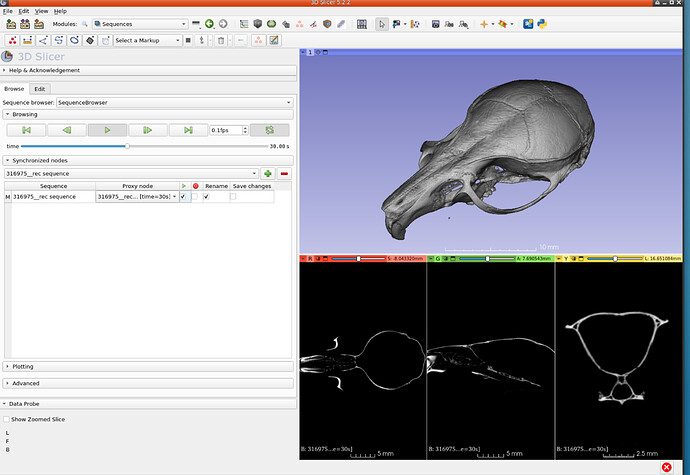
Task: Click the red error icon in corner
Action: pyautogui.click(x=666, y=467)
